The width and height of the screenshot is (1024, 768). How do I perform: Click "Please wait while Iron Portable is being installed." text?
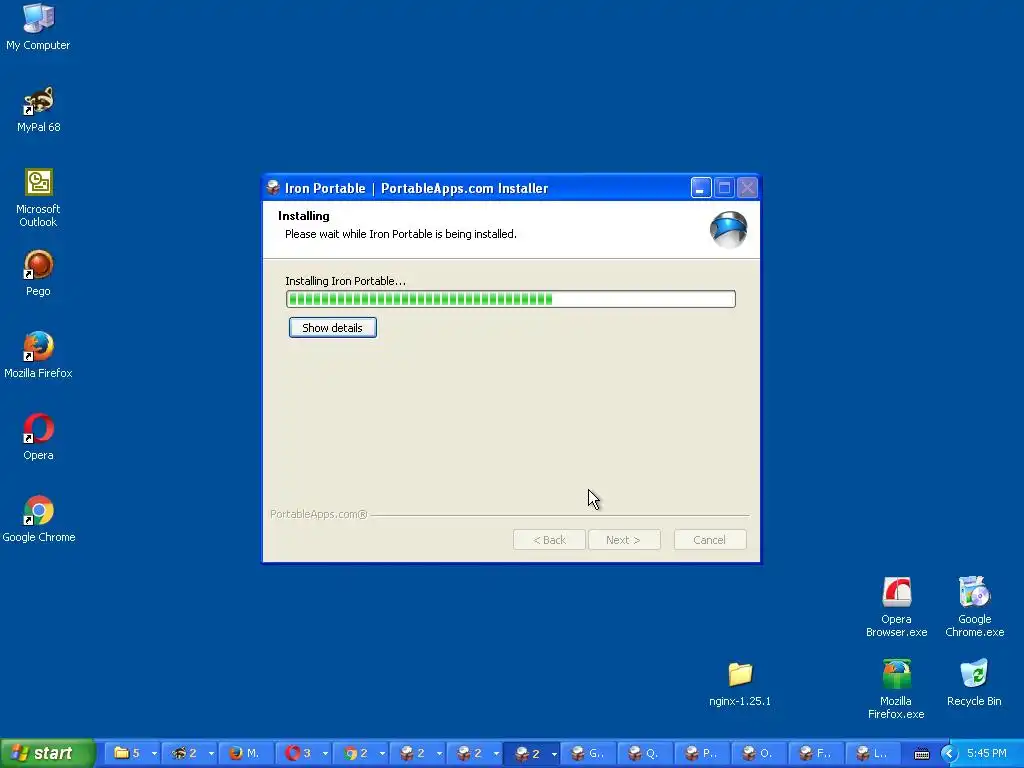click(x=401, y=234)
